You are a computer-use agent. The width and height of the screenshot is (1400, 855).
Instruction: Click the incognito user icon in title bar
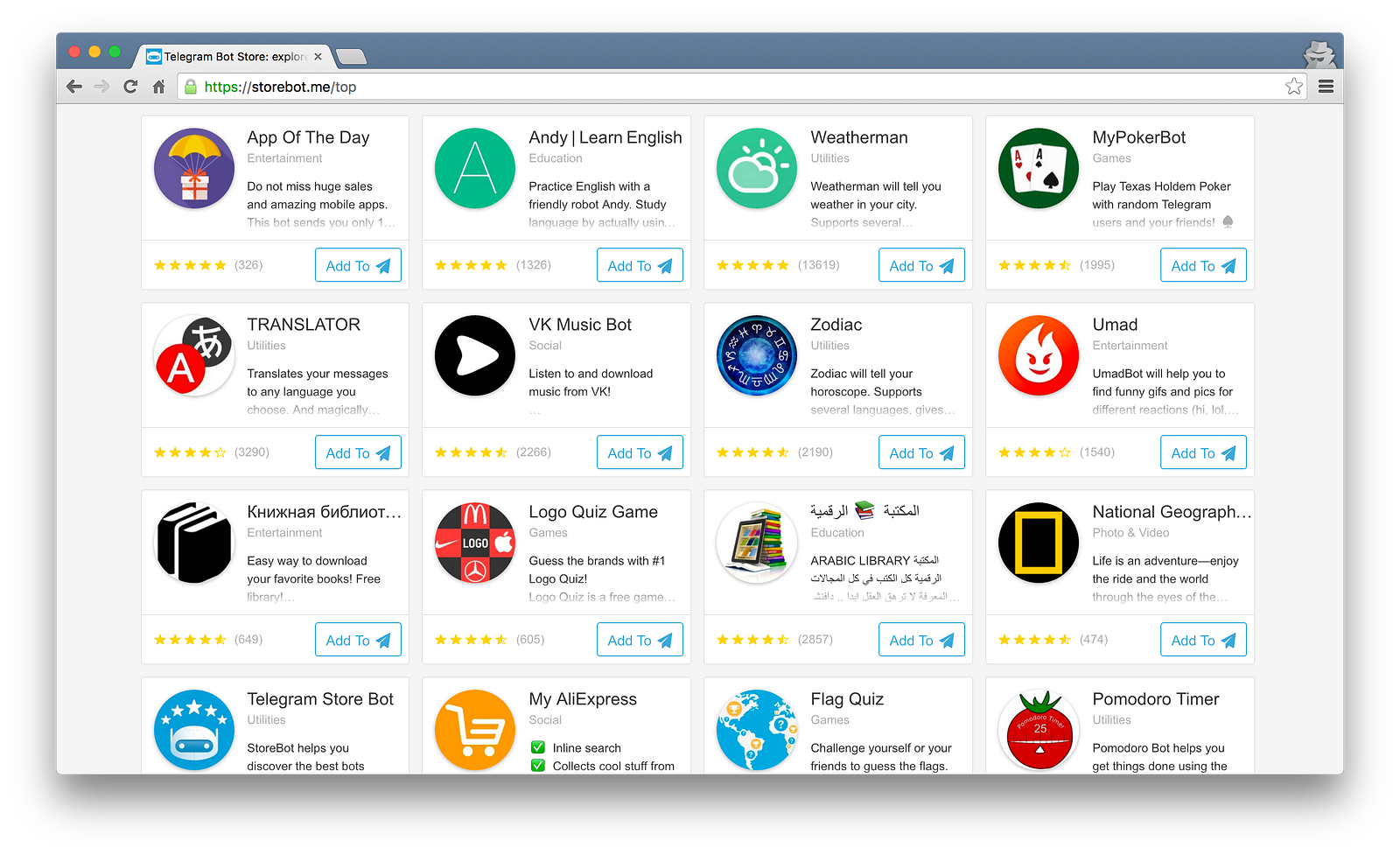coord(1319,54)
